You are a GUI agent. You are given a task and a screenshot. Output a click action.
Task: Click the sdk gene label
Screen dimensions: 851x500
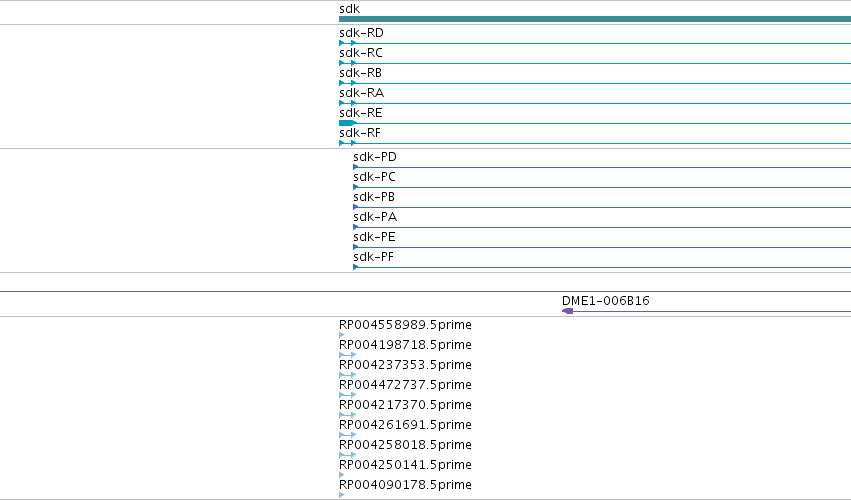coord(350,9)
